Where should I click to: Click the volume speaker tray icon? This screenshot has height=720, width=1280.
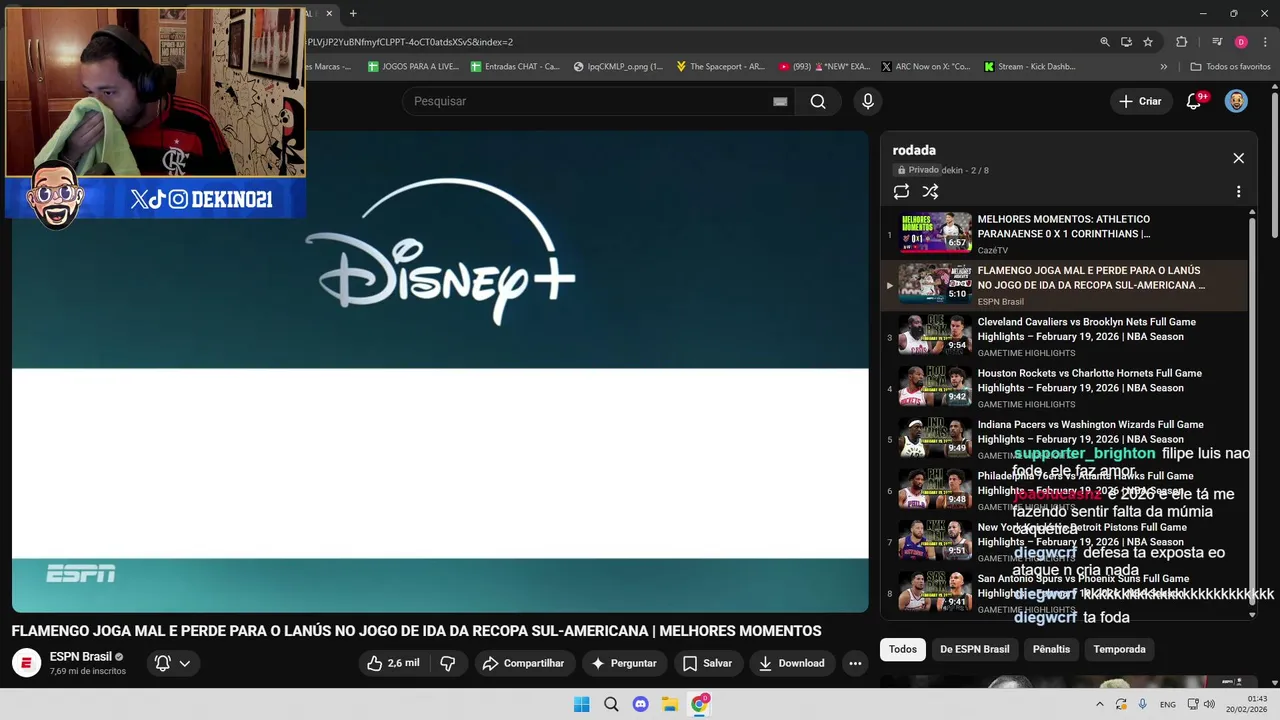1209,704
